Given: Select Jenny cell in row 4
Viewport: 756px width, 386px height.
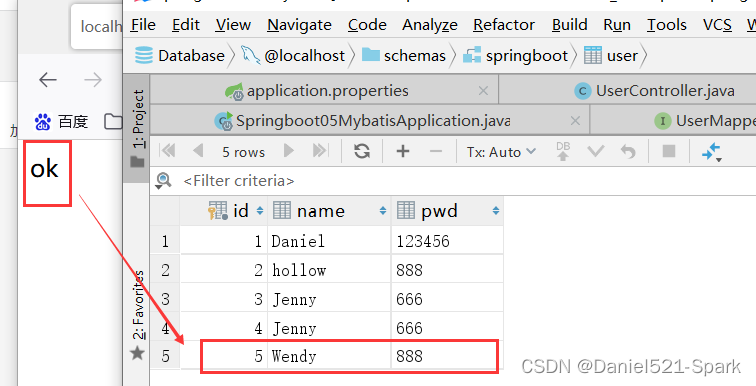Looking at the screenshot, I should coord(329,328).
